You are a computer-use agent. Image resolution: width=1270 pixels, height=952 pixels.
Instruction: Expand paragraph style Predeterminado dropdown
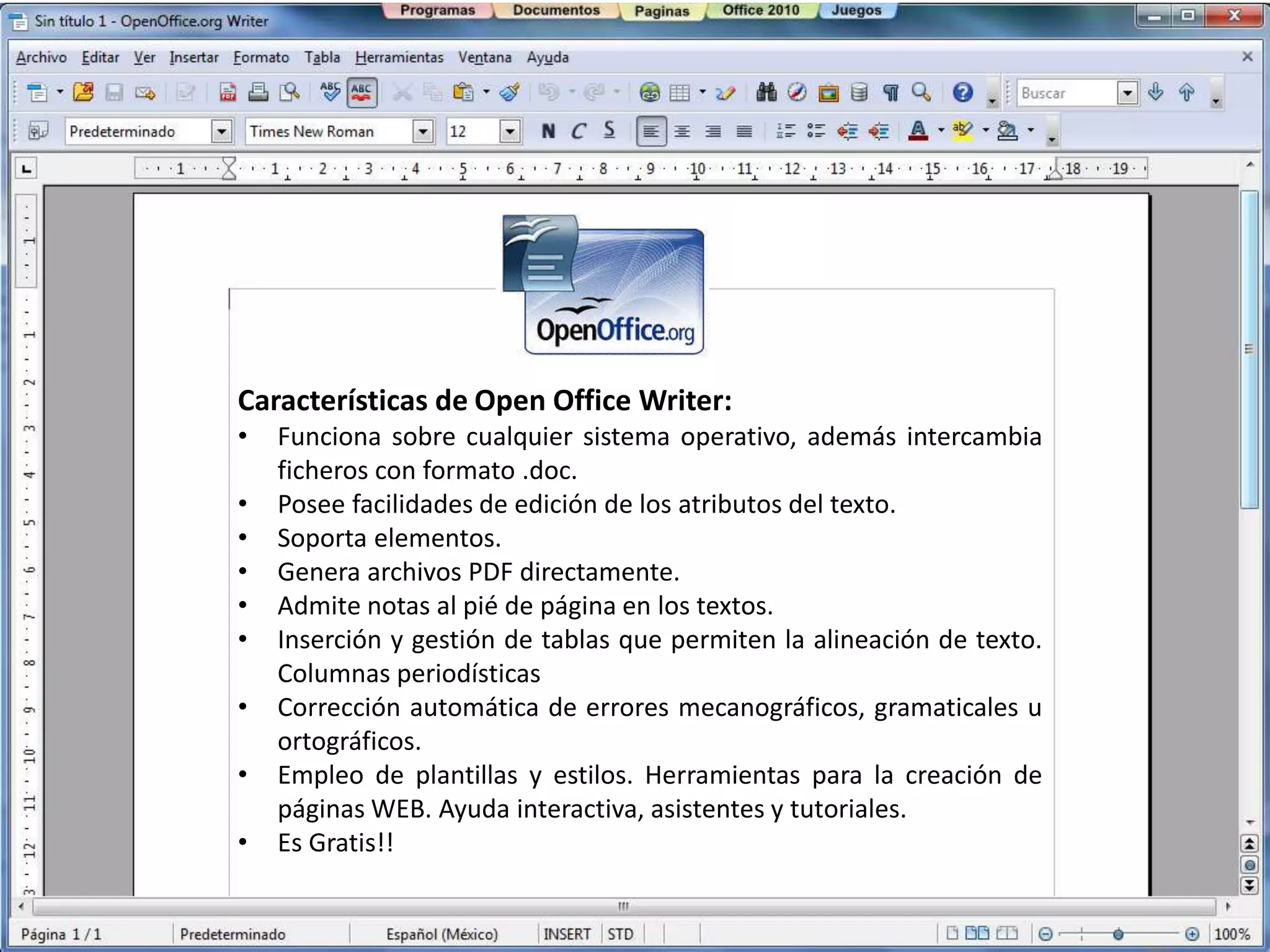221,132
